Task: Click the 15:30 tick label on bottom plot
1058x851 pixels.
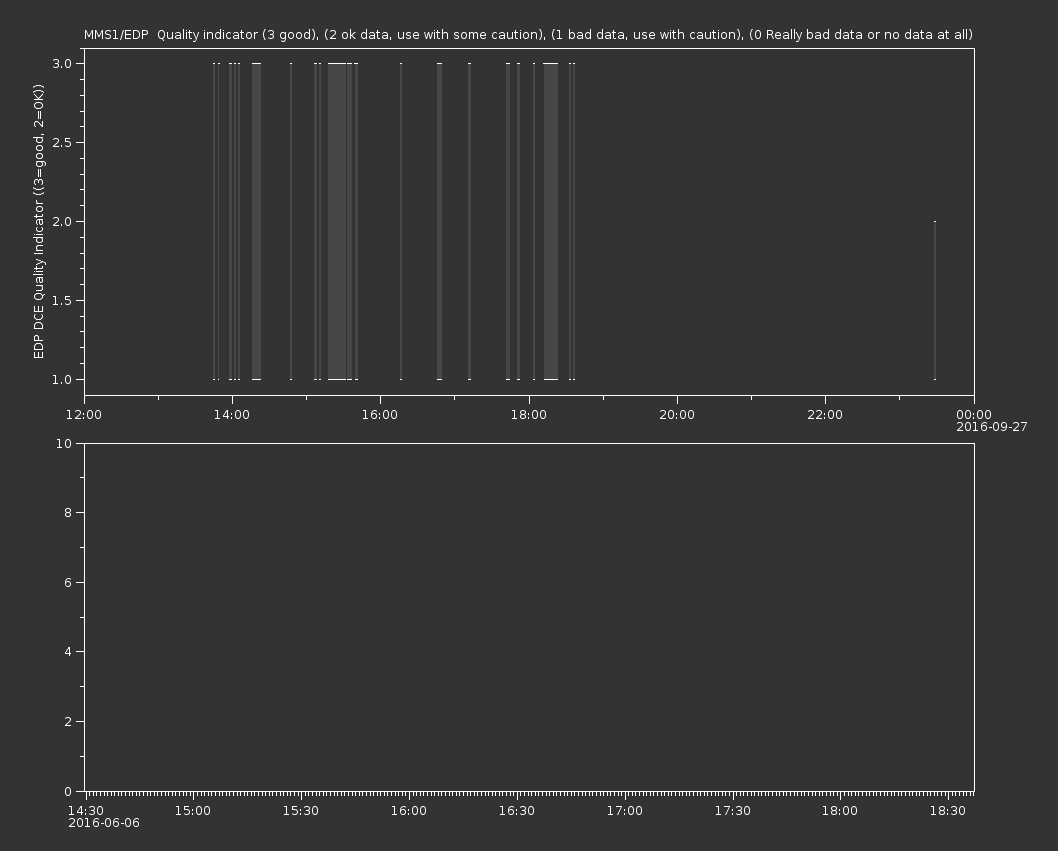Action: coord(301,811)
